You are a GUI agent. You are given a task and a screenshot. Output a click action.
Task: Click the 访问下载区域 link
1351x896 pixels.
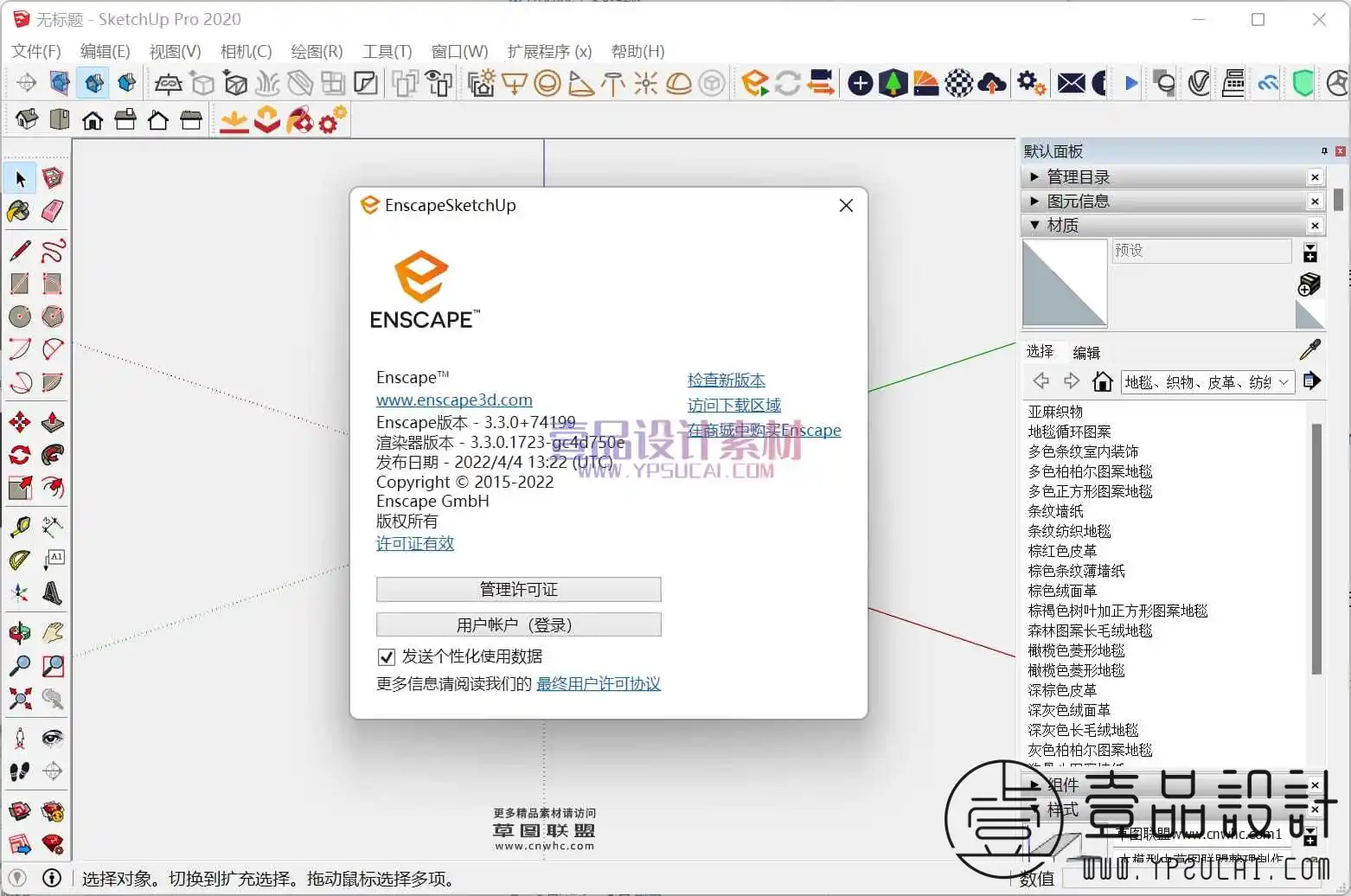(x=734, y=405)
